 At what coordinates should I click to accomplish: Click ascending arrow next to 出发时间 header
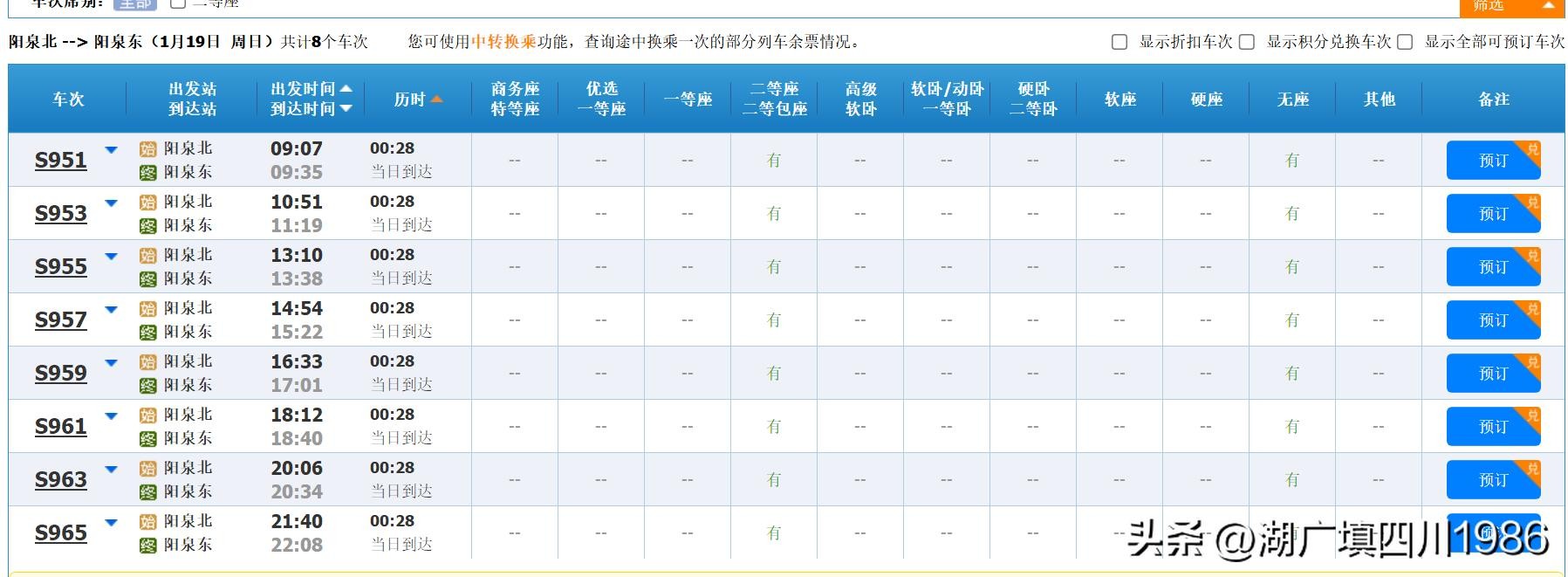(346, 89)
